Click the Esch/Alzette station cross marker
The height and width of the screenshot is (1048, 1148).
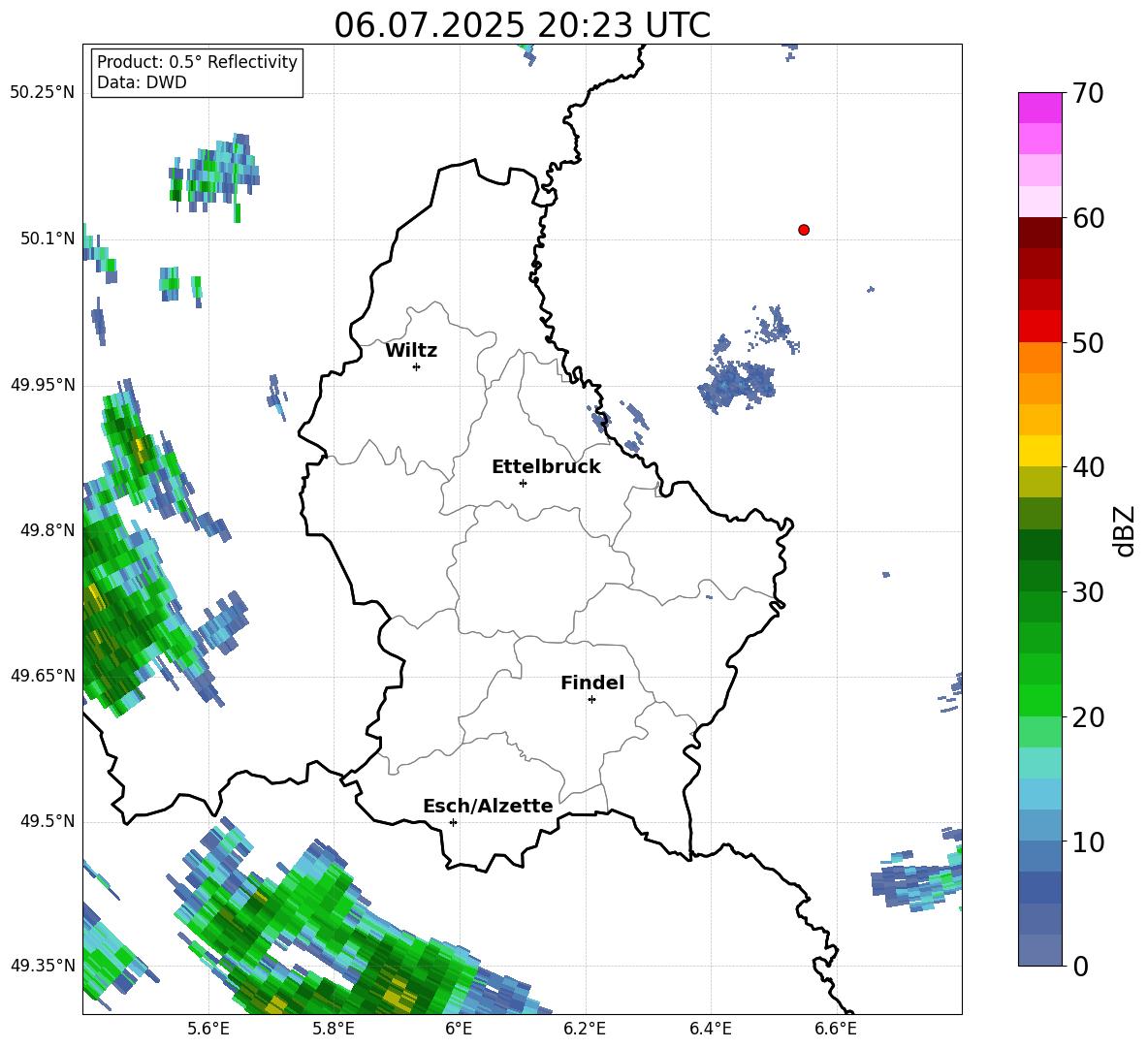(x=453, y=822)
